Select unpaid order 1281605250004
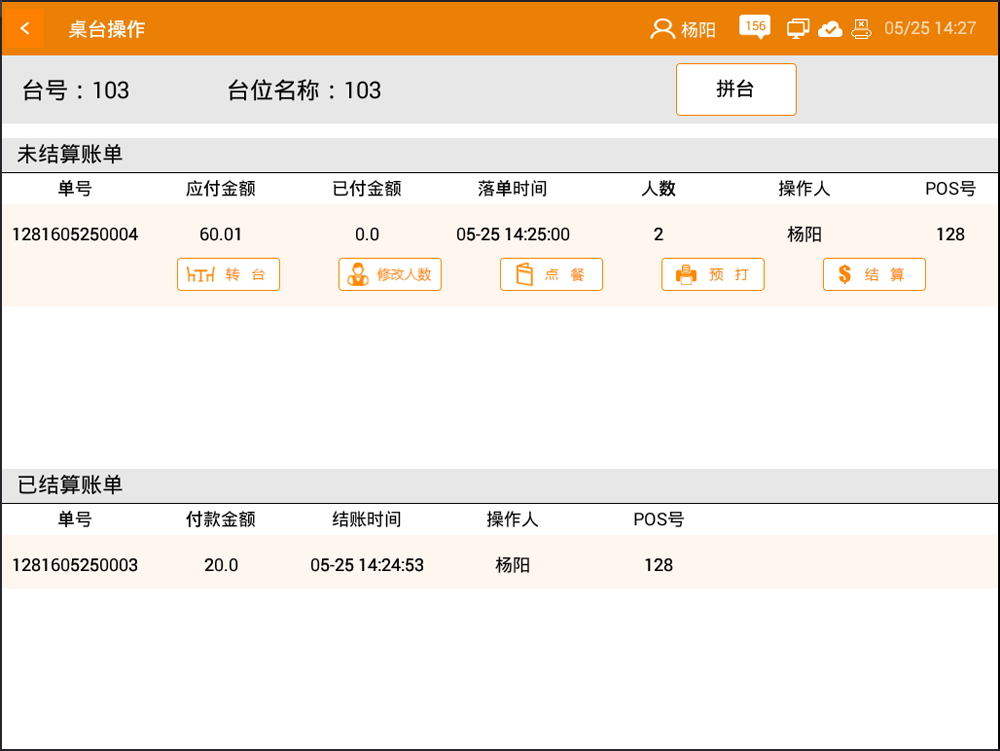Image resolution: width=1000 pixels, height=751 pixels. 75,235
